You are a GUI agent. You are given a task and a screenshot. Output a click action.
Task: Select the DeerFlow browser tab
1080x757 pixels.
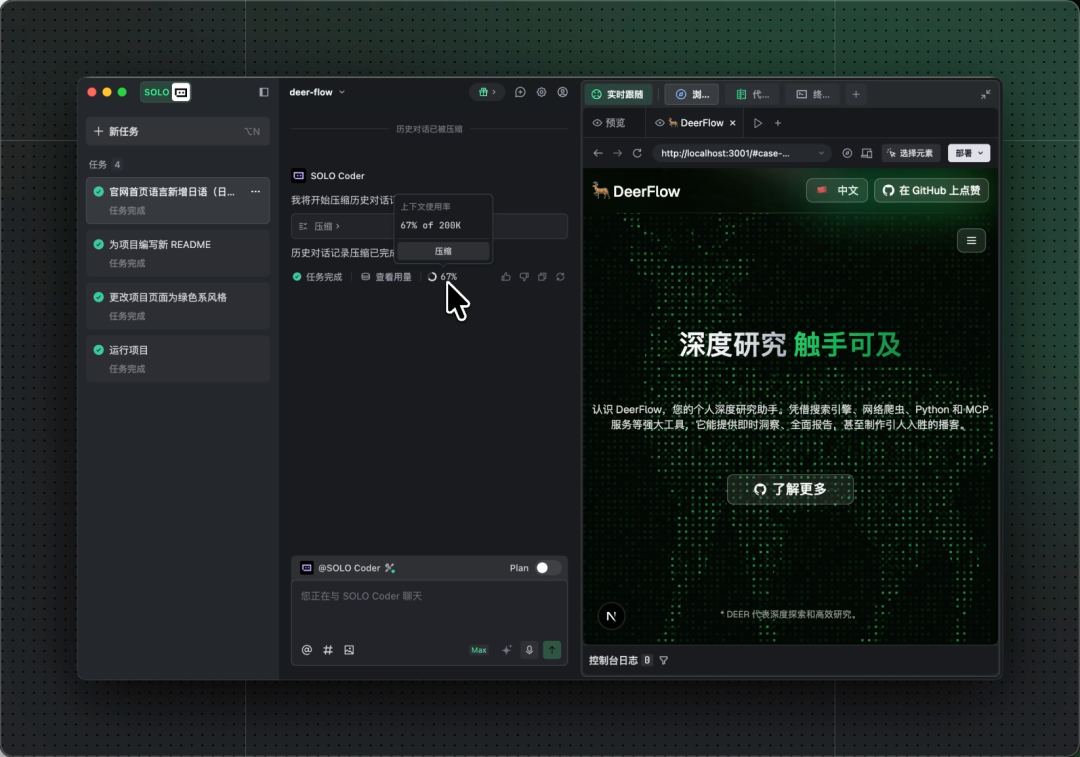tap(696, 123)
